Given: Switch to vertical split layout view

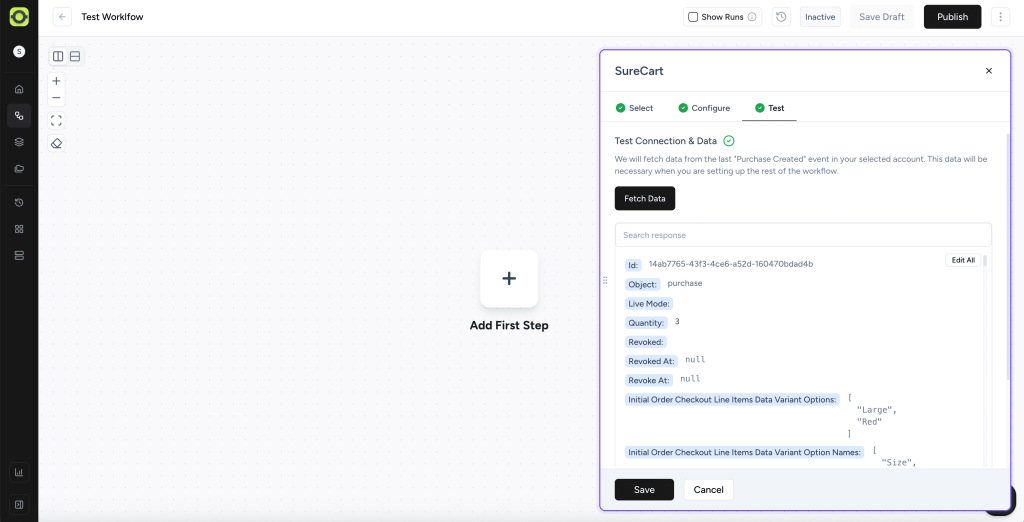Looking at the screenshot, I should (x=58, y=57).
